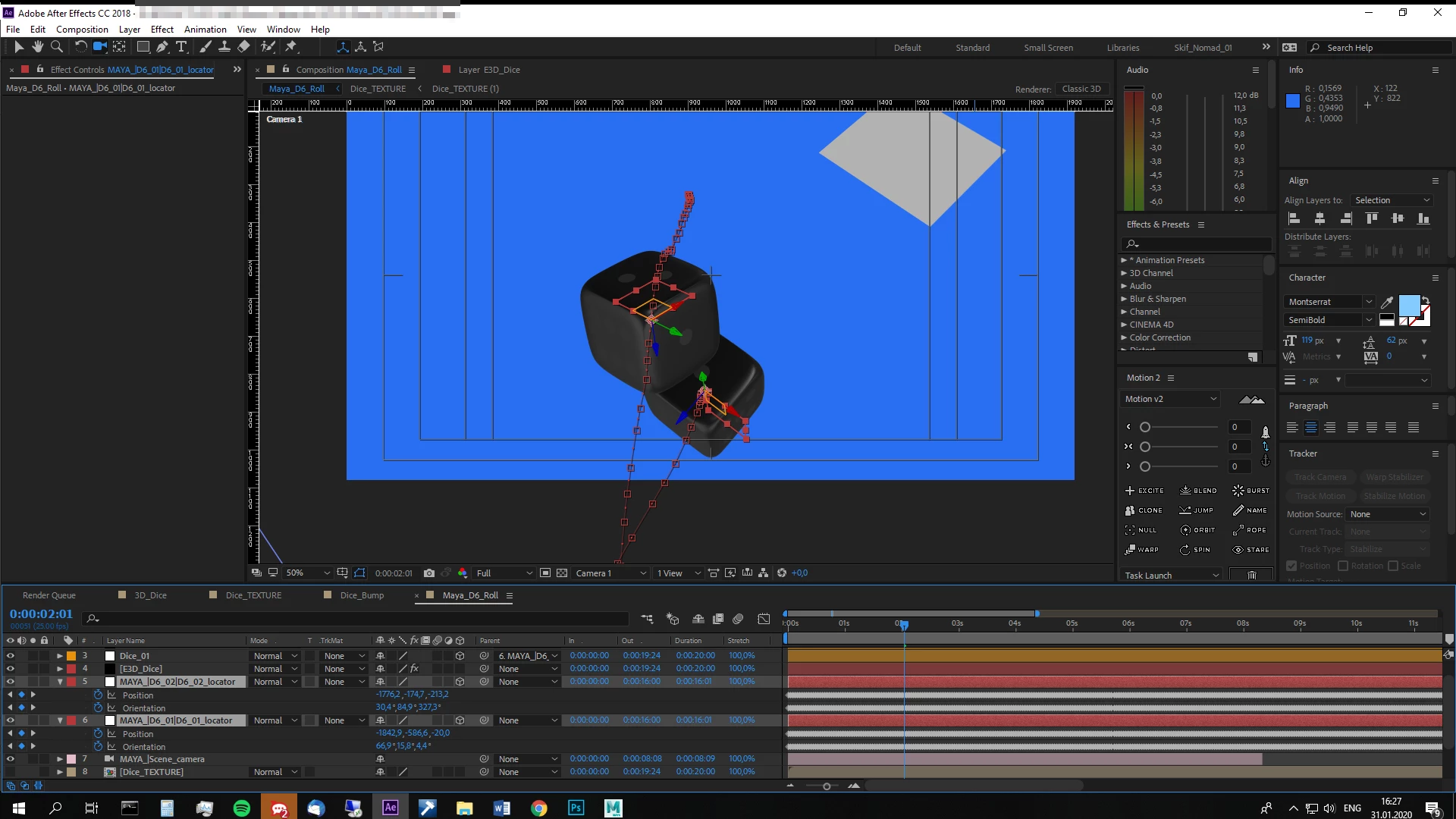1456x819 pixels.
Task: Switch to the Dice_Bump timeline tab
Action: tap(361, 595)
